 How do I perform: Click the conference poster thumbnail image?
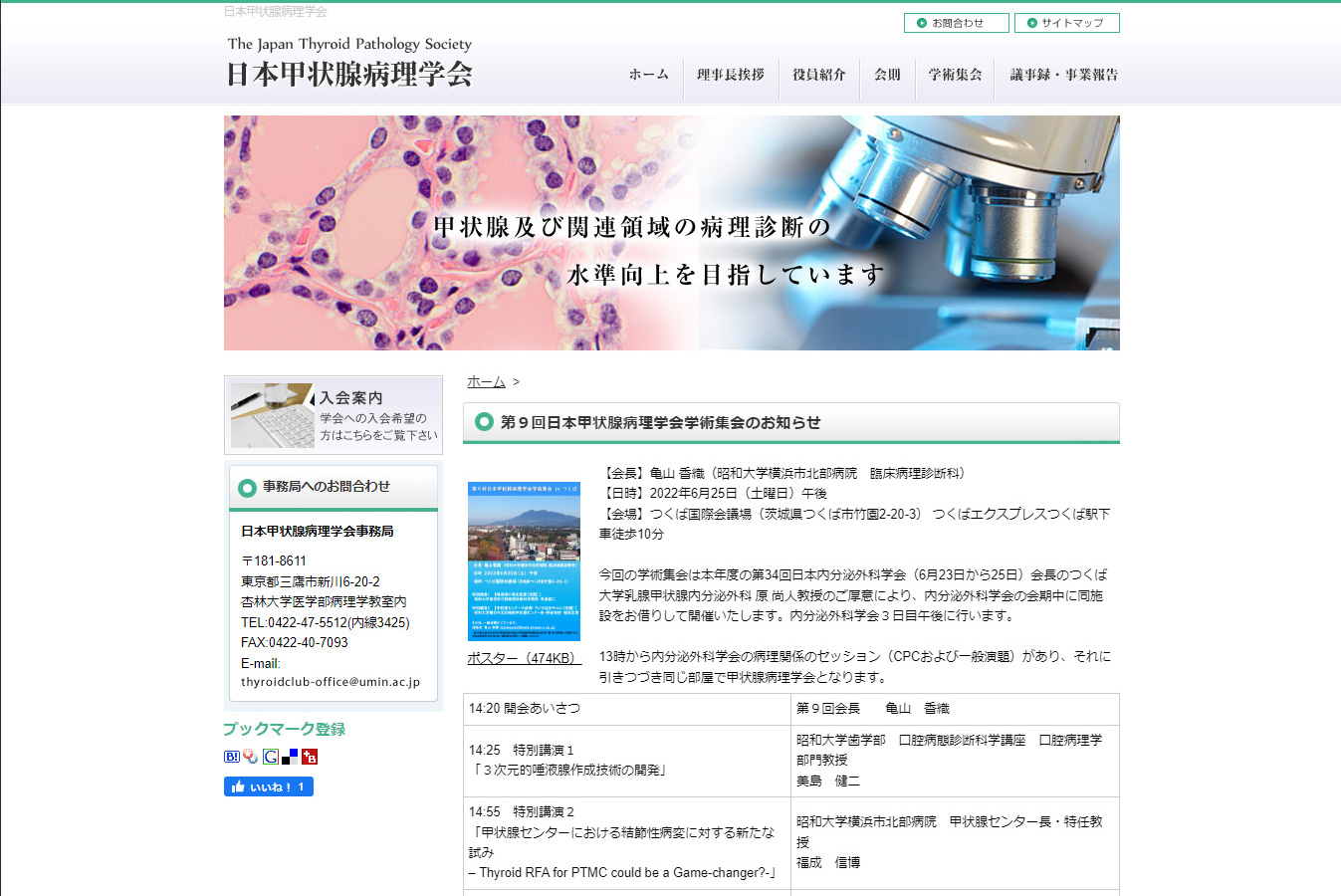tap(524, 561)
